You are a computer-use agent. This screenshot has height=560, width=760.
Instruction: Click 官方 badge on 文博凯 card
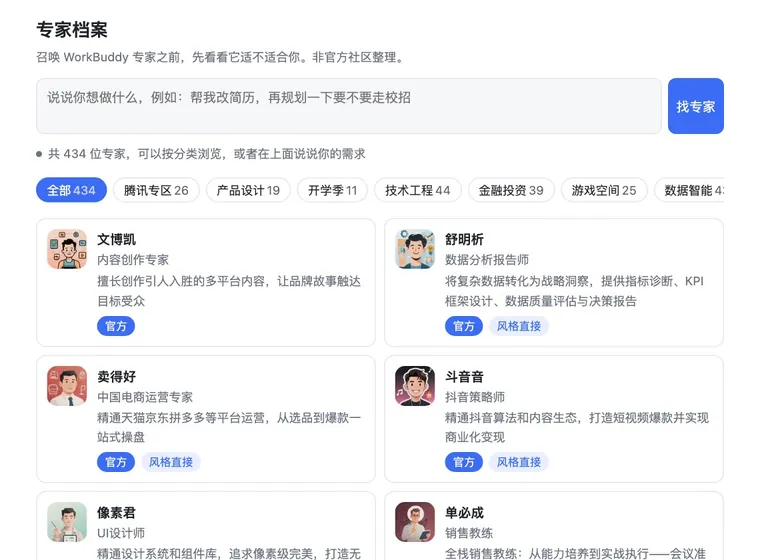click(116, 326)
